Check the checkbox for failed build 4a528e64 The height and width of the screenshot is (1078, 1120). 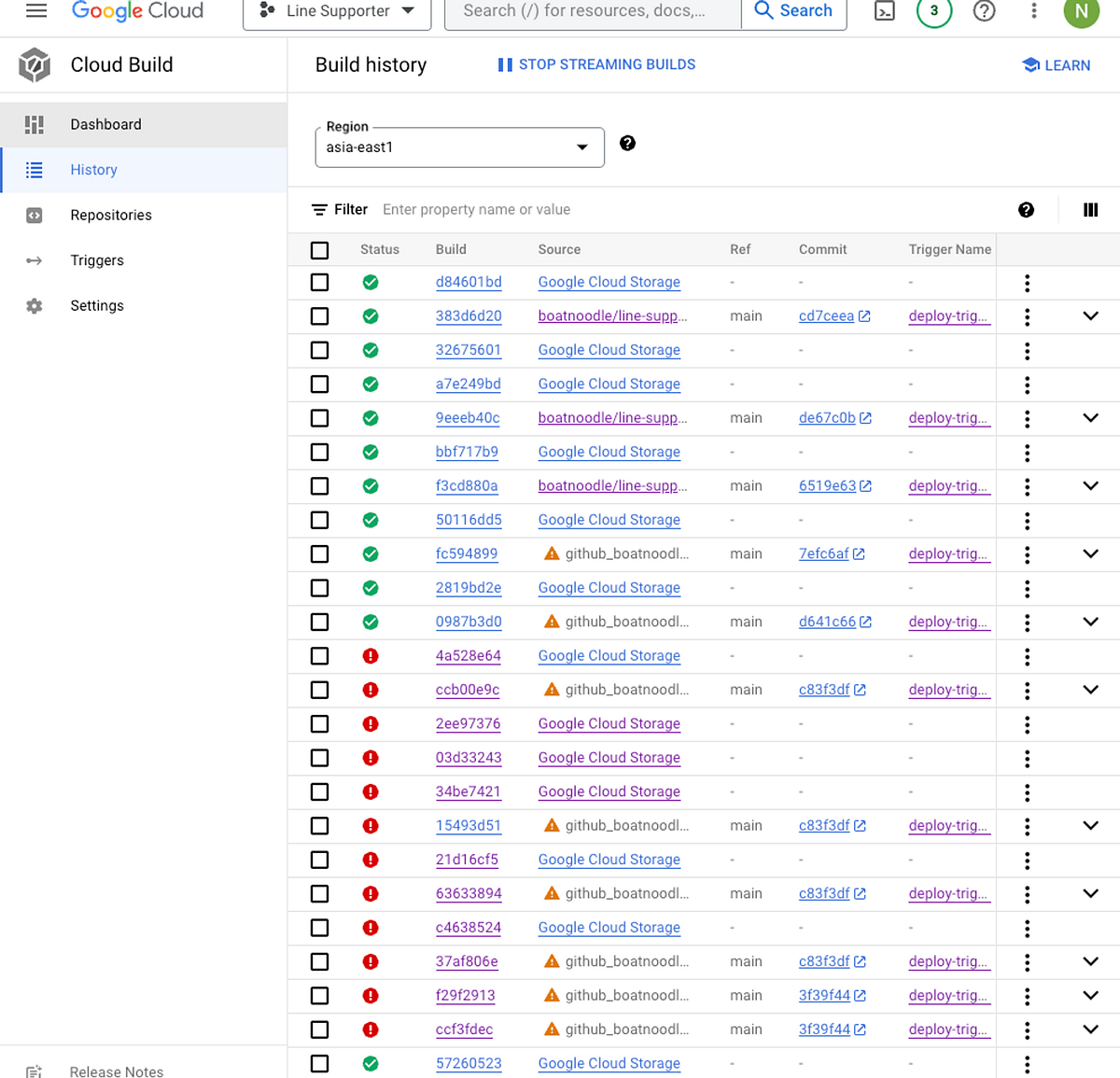click(319, 656)
